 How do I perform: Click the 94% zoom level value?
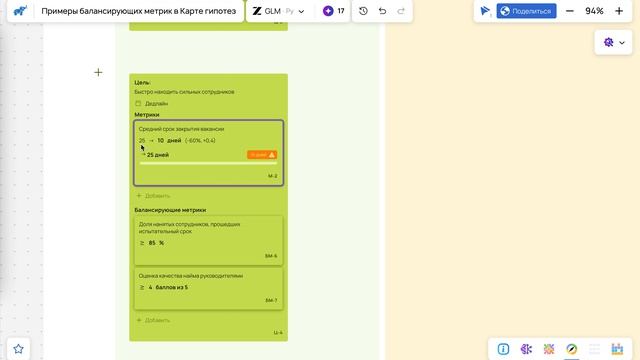pyautogui.click(x=594, y=11)
